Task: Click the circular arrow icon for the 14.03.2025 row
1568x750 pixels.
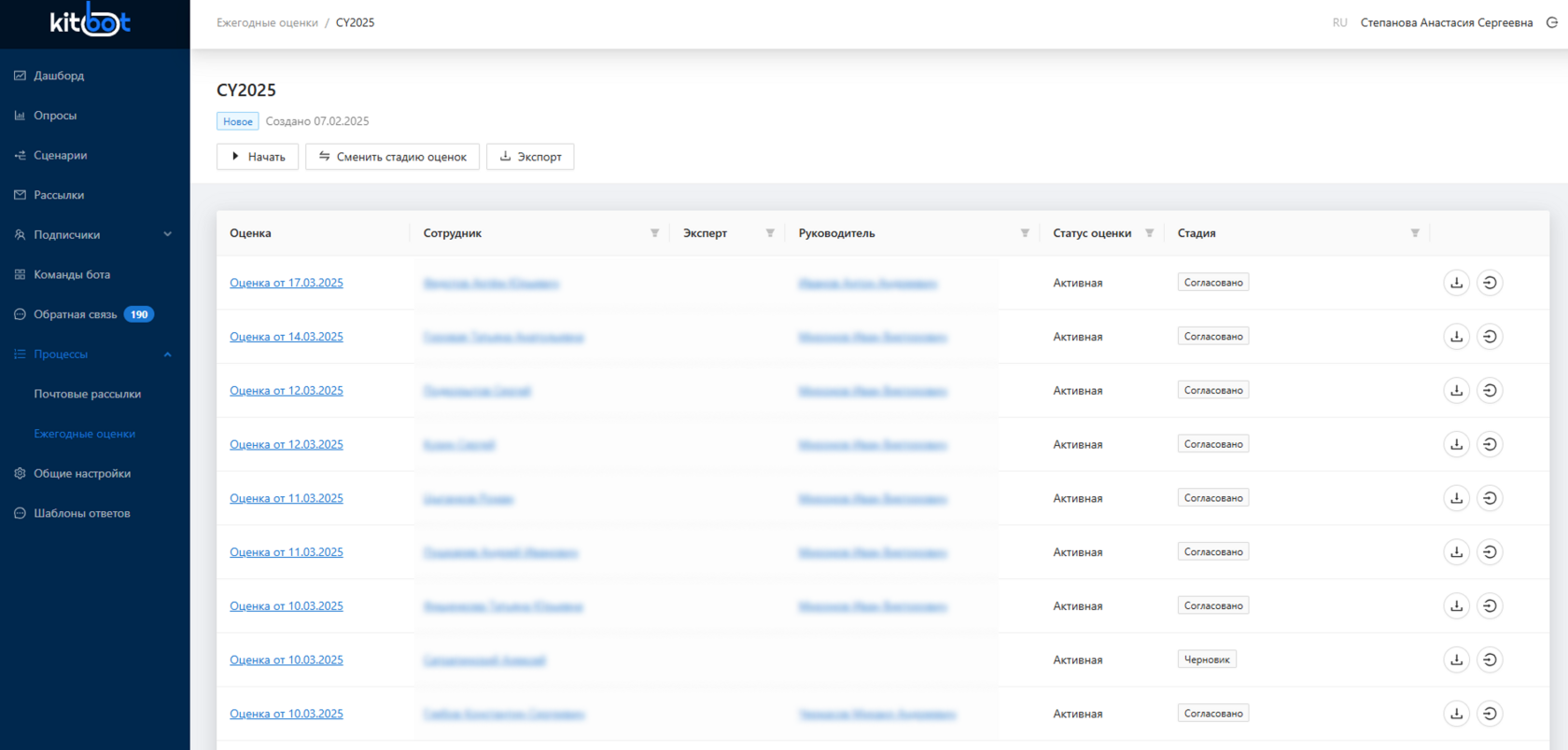Action: [x=1490, y=337]
